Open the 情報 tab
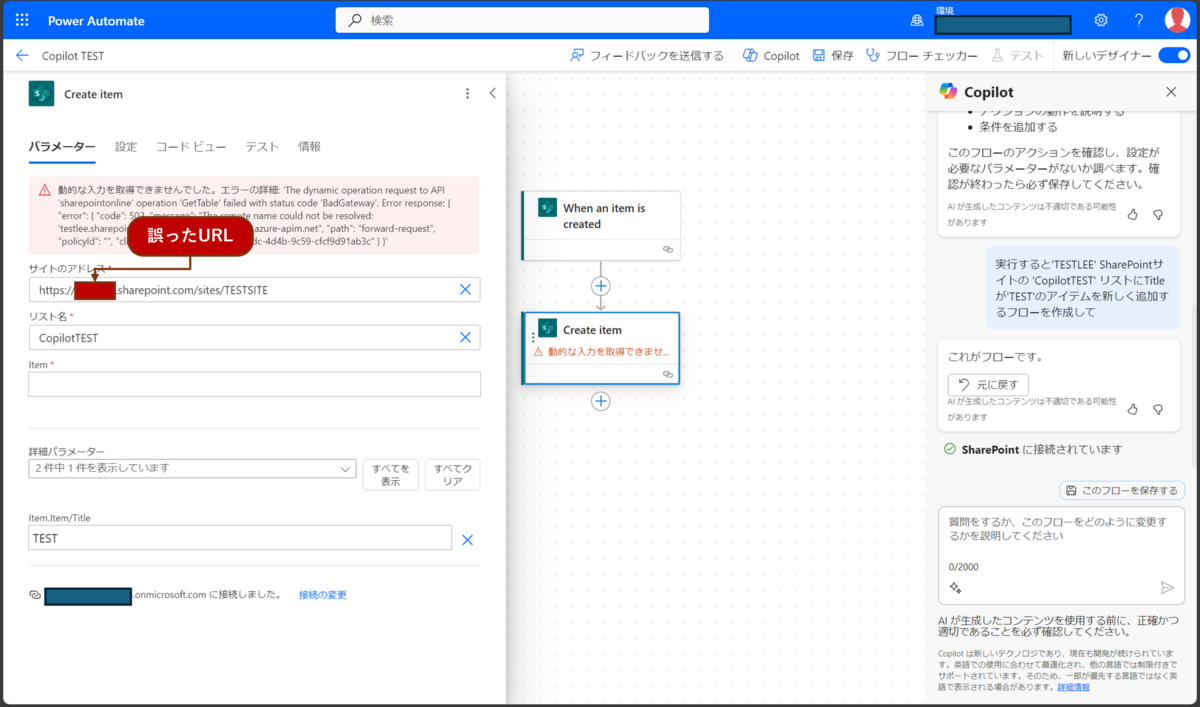The width and height of the screenshot is (1200, 707). (309, 147)
